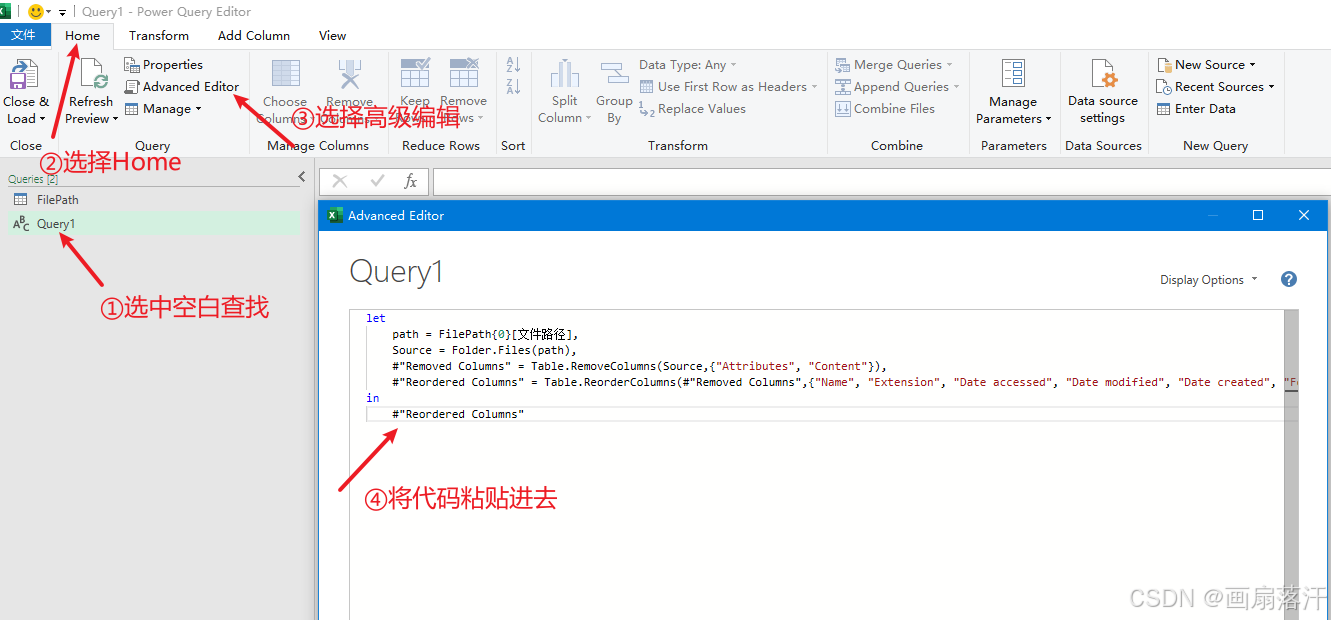Click the Refresh Preview icon
The image size is (1331, 620).
coord(90,88)
